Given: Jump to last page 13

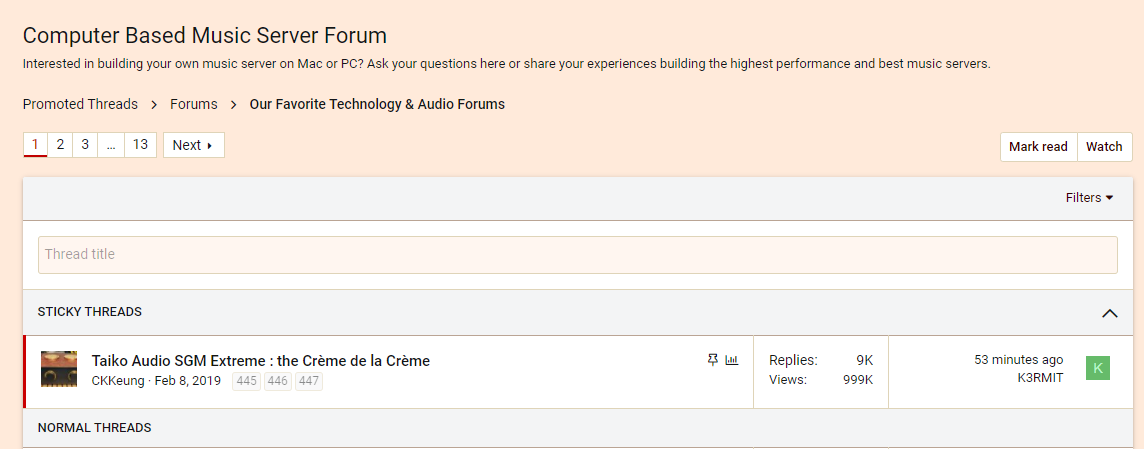Looking at the screenshot, I should point(141,145).
